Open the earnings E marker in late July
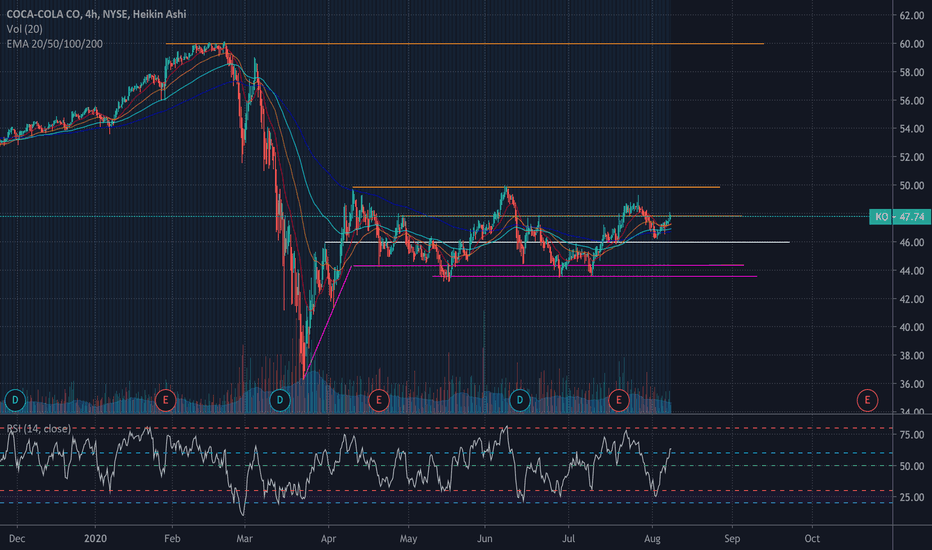 pyautogui.click(x=619, y=400)
